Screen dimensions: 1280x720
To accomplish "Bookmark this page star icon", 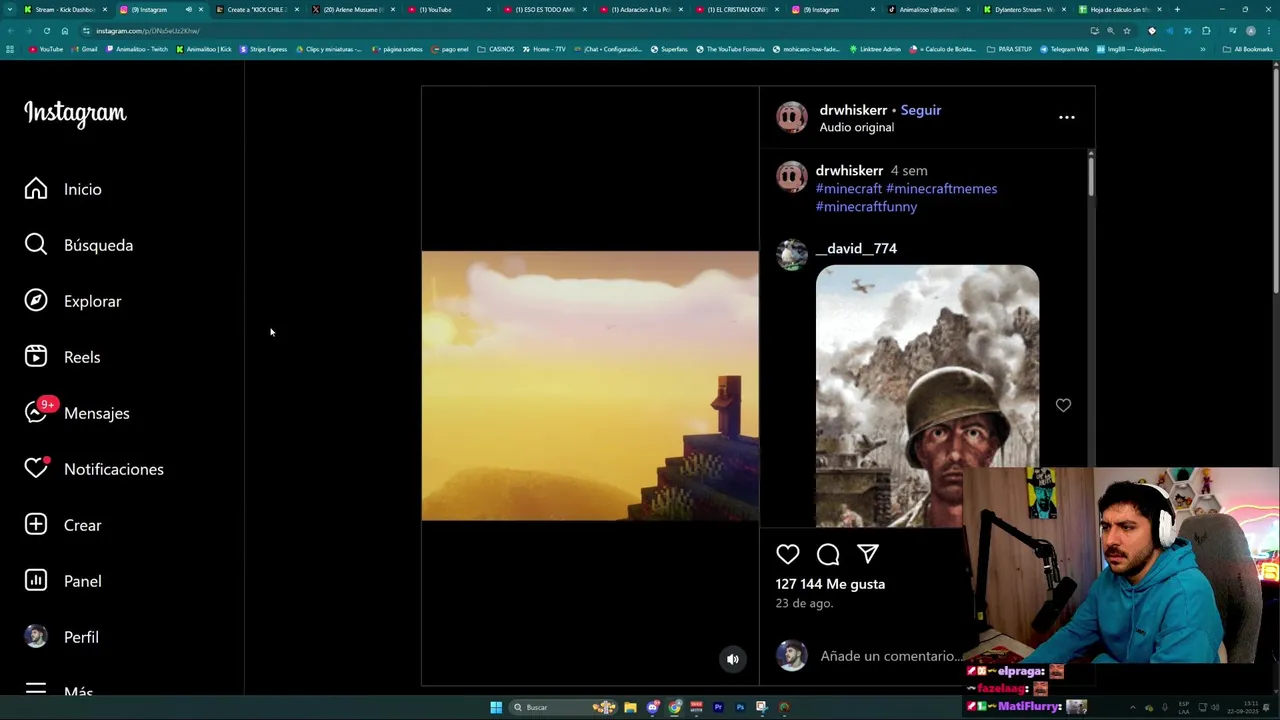I will point(1127,31).
